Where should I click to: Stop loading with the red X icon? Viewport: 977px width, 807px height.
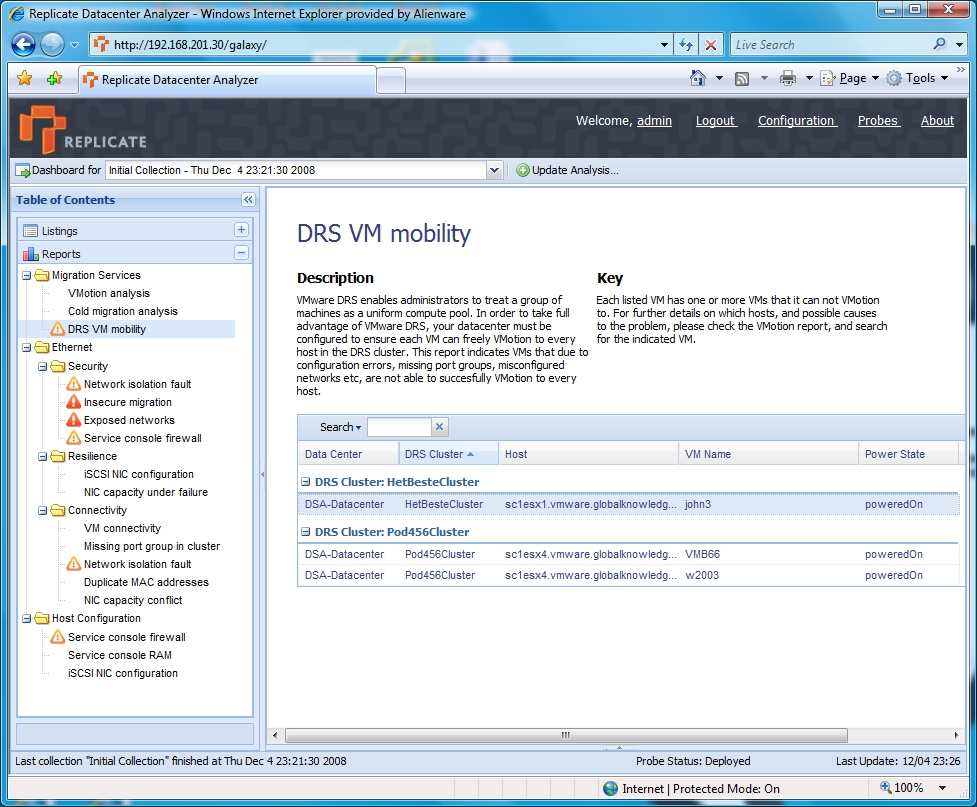click(x=710, y=45)
